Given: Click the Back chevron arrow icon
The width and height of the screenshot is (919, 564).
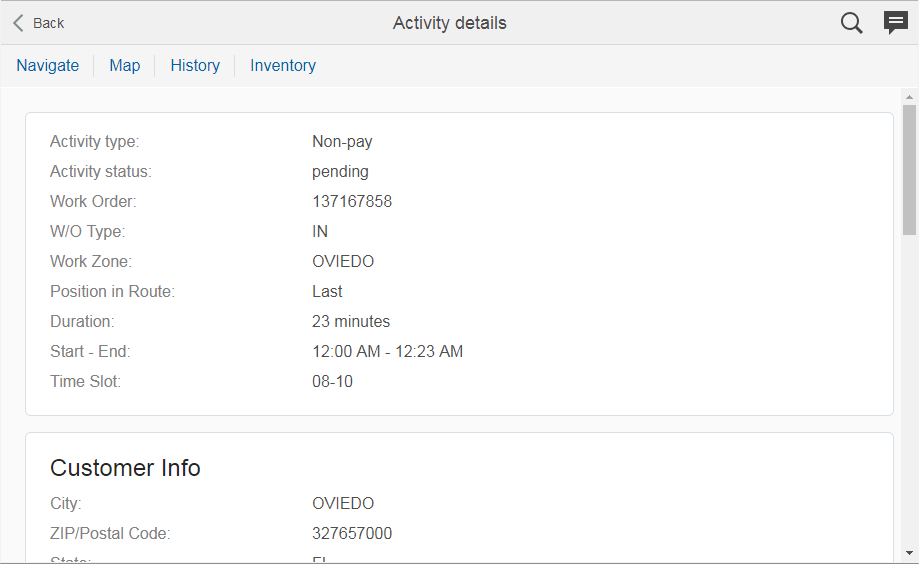Looking at the screenshot, I should tap(18, 23).
